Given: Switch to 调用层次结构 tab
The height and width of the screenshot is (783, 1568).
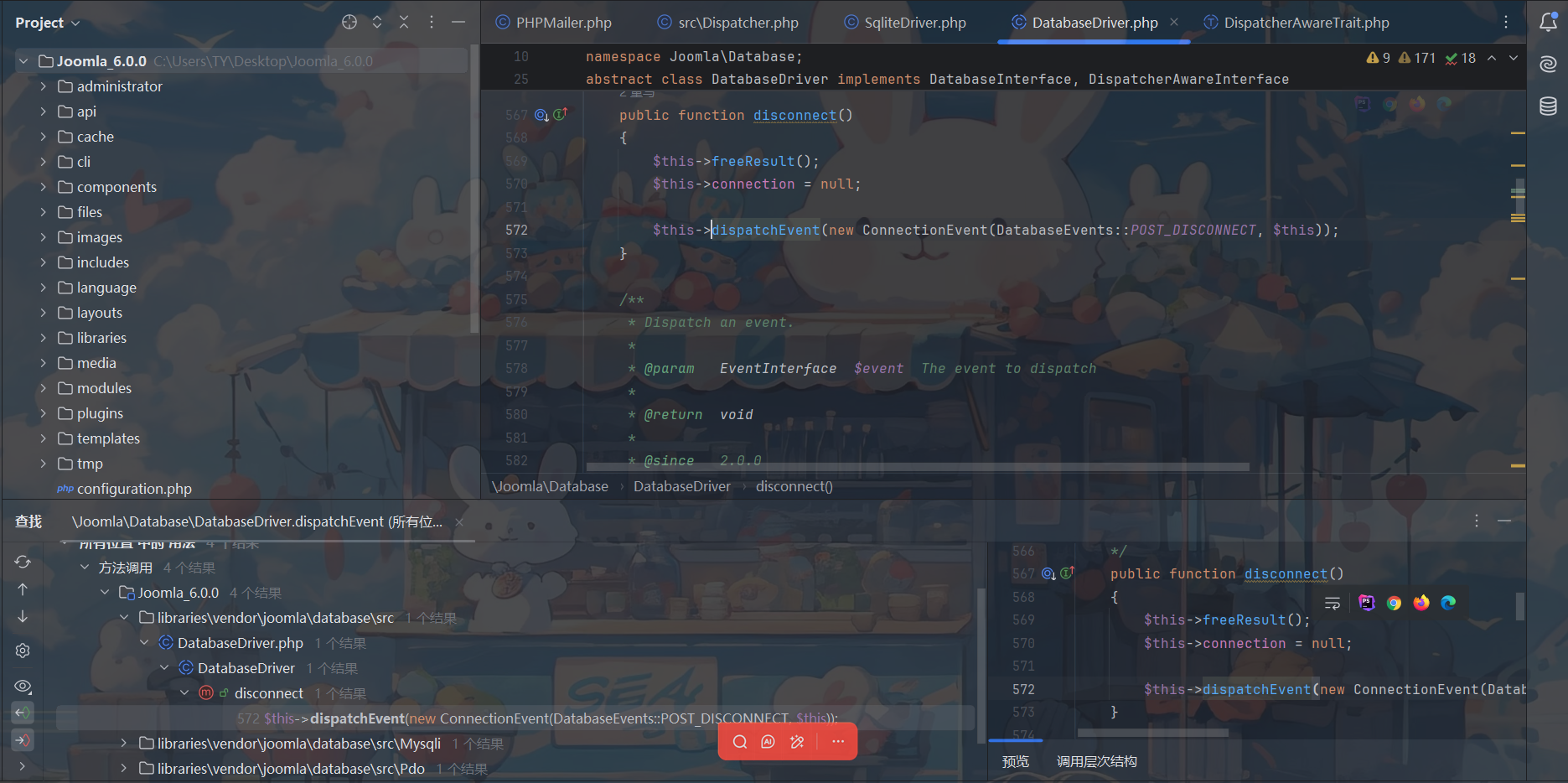Looking at the screenshot, I should [x=1096, y=761].
